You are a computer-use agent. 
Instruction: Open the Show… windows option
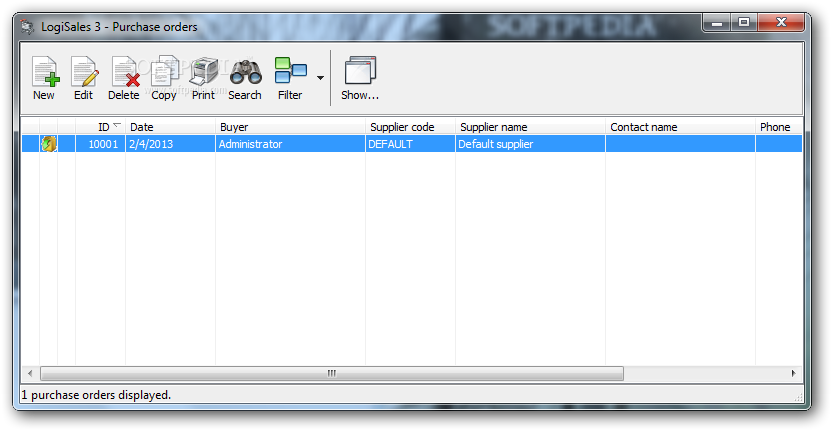[360, 79]
